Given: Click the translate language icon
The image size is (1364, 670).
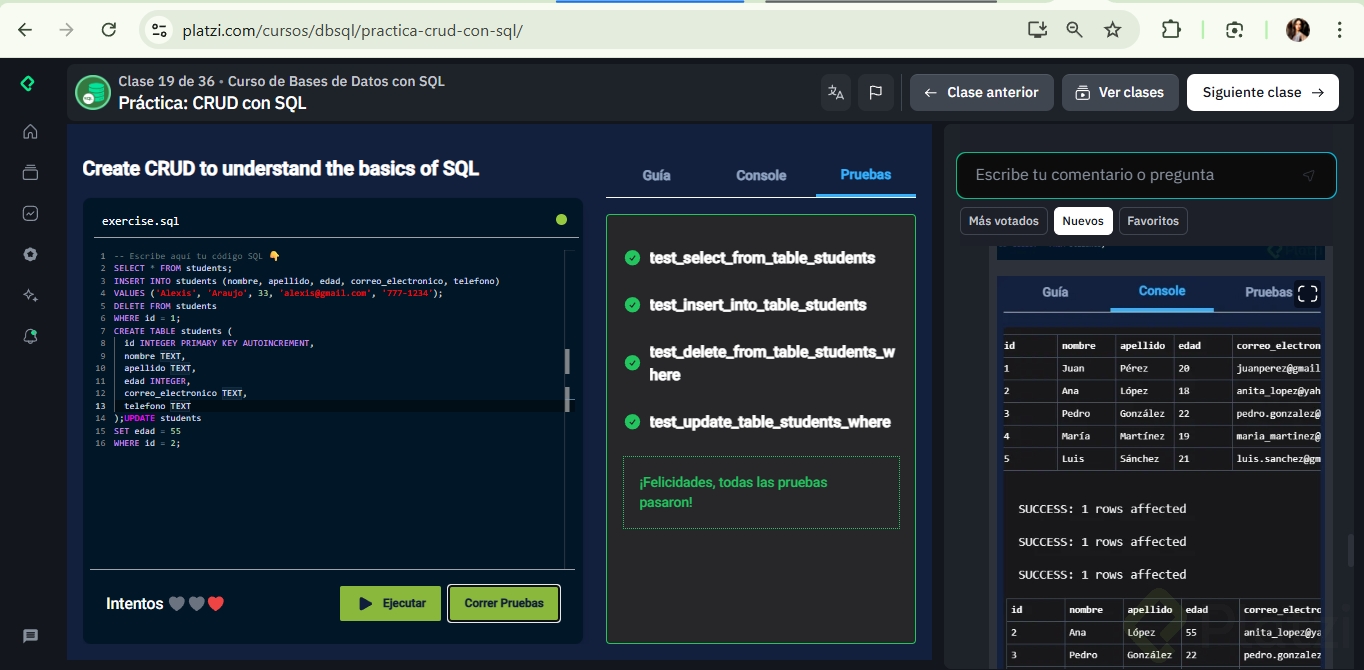Looking at the screenshot, I should (836, 92).
